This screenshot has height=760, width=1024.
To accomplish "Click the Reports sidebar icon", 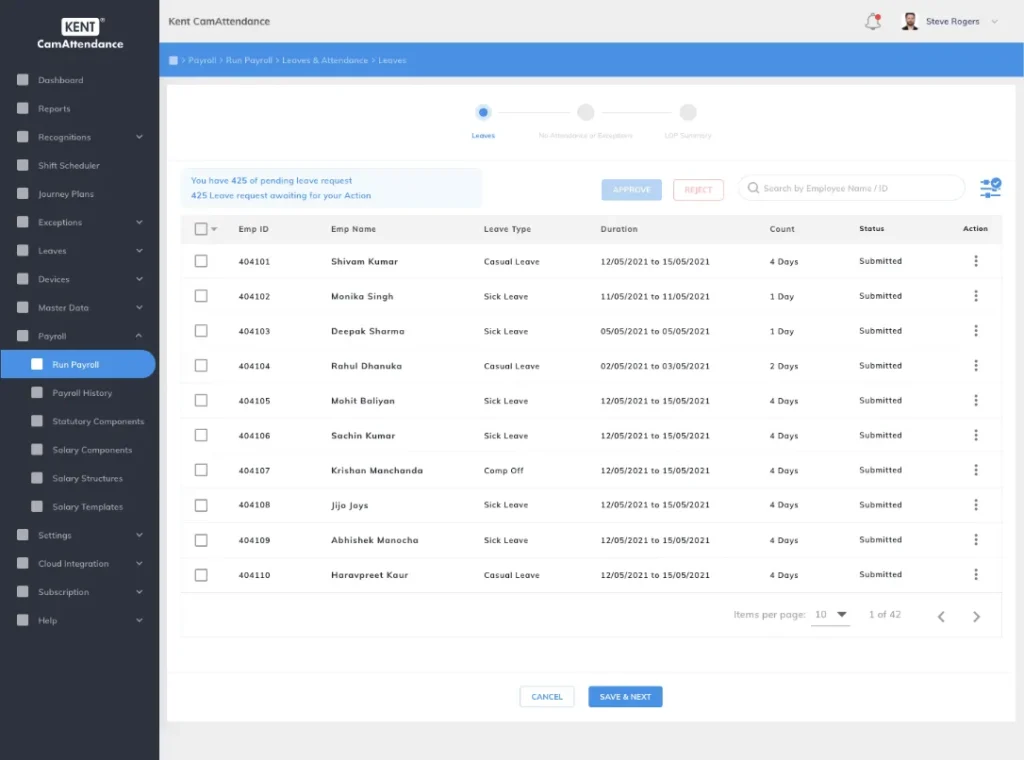I will click(23, 108).
